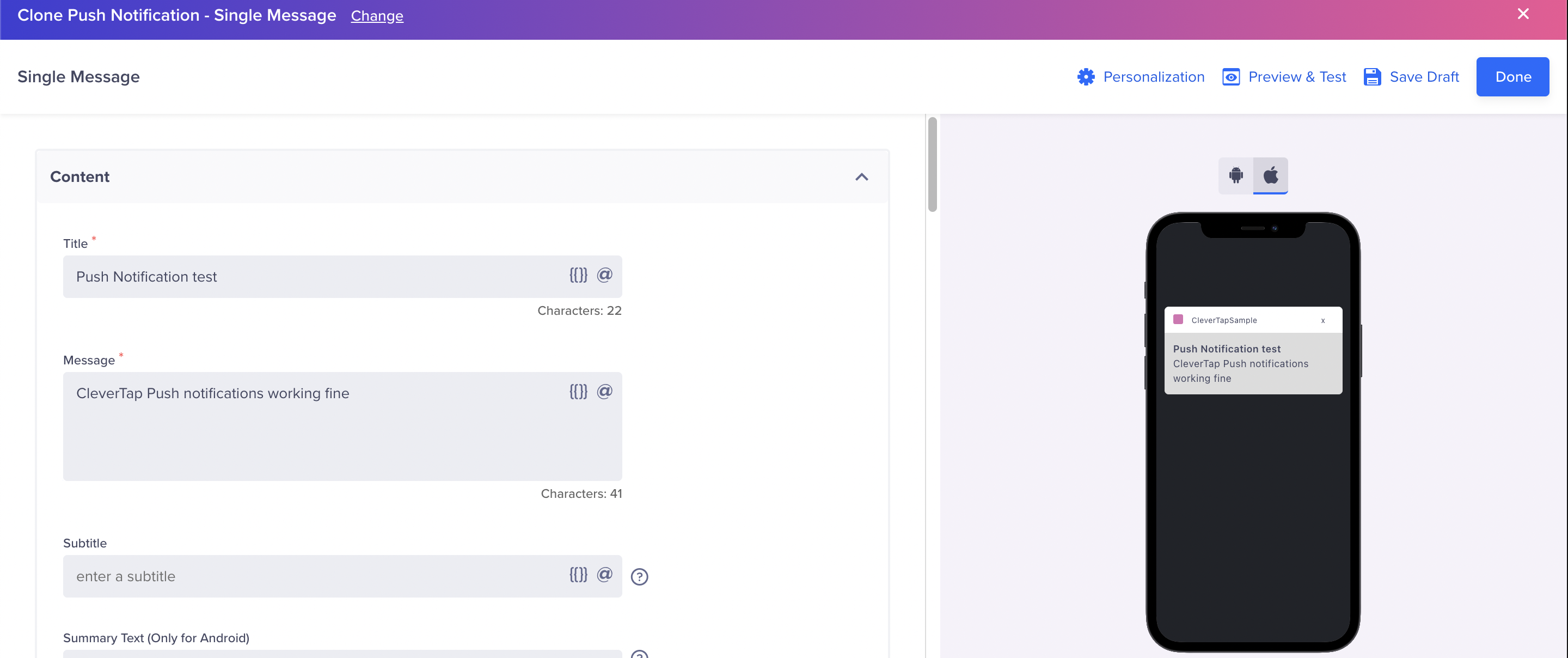Insert @ personalization in Subtitle field

(604, 575)
